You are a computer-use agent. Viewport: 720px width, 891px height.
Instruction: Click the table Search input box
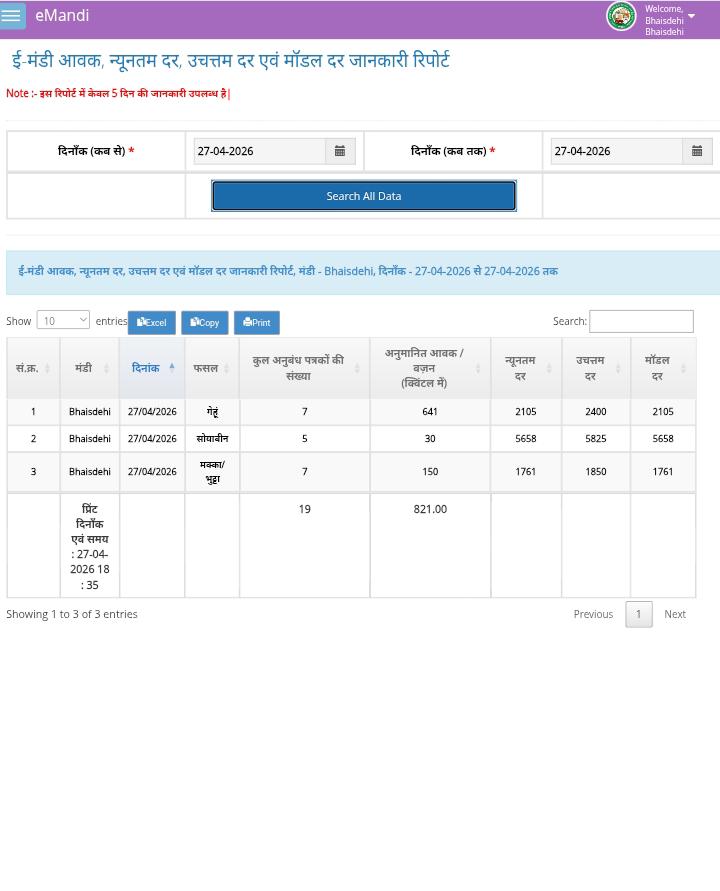click(640, 321)
